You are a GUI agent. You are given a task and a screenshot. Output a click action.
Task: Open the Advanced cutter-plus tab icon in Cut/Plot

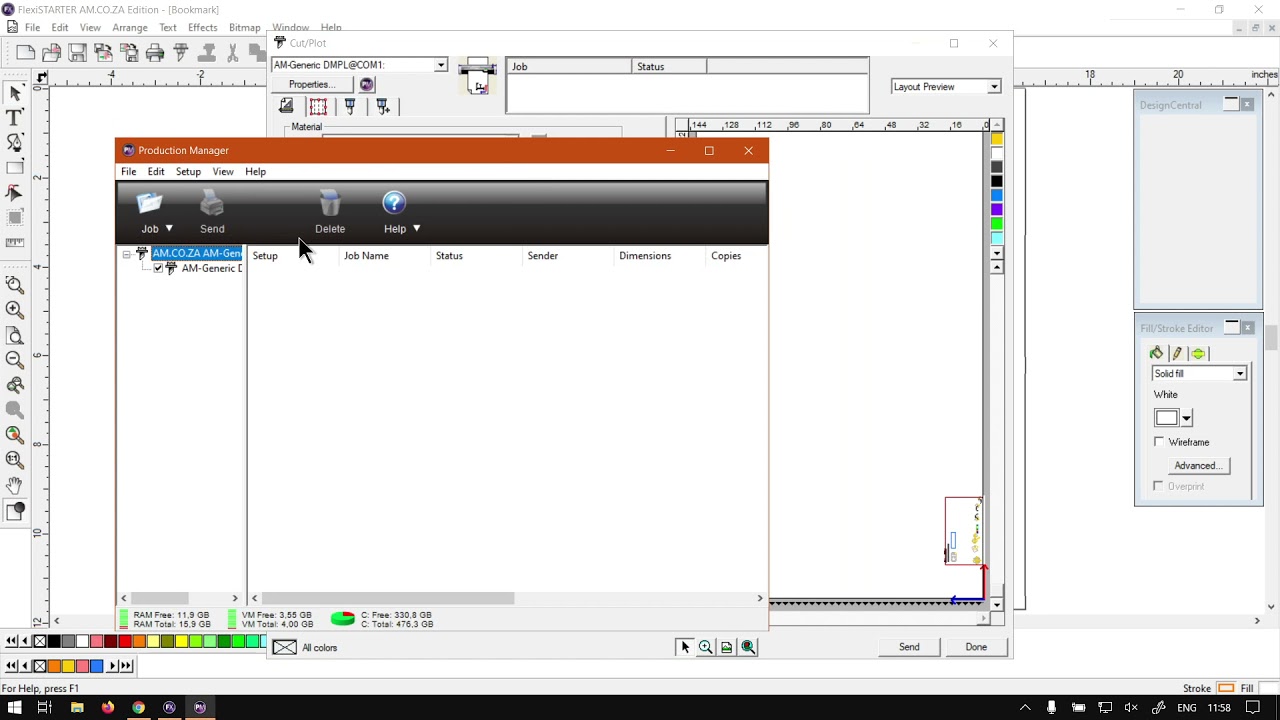point(382,106)
